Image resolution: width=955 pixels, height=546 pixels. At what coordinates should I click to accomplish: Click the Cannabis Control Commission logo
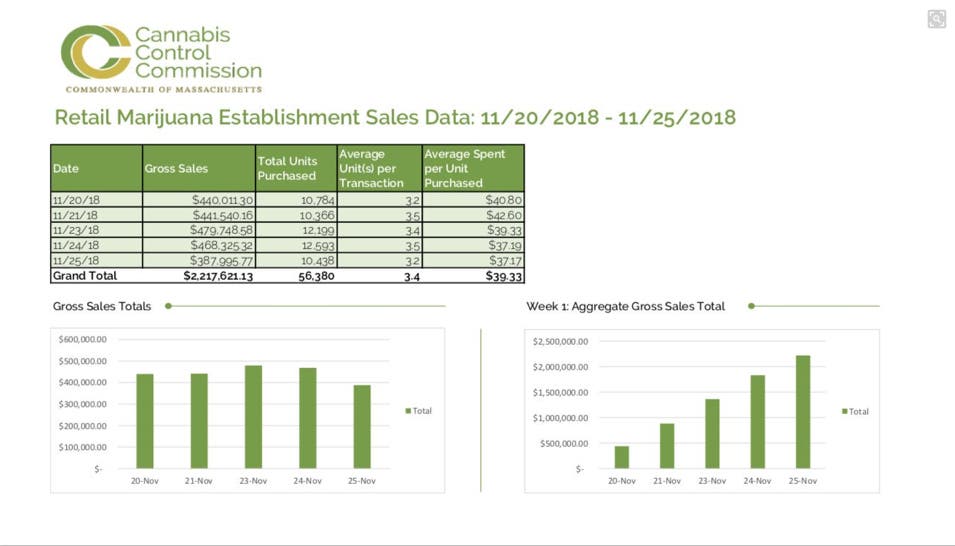[x=161, y=58]
